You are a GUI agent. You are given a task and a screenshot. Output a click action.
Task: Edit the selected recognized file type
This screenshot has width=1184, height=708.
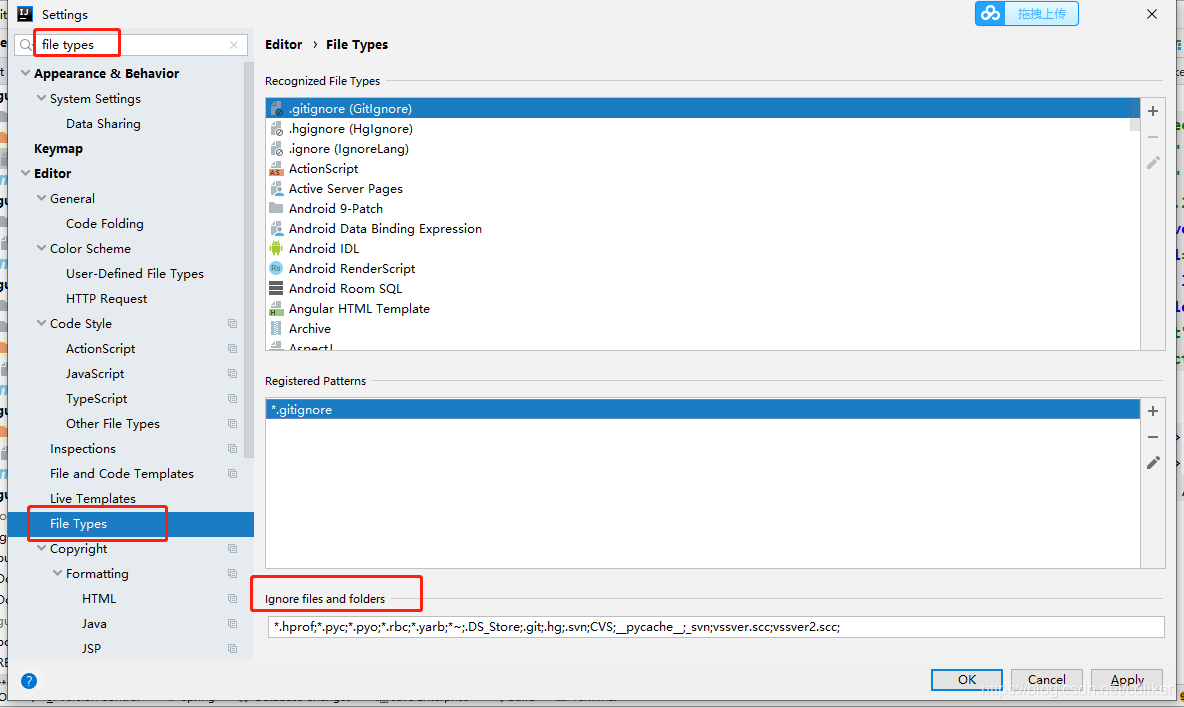tap(1152, 162)
